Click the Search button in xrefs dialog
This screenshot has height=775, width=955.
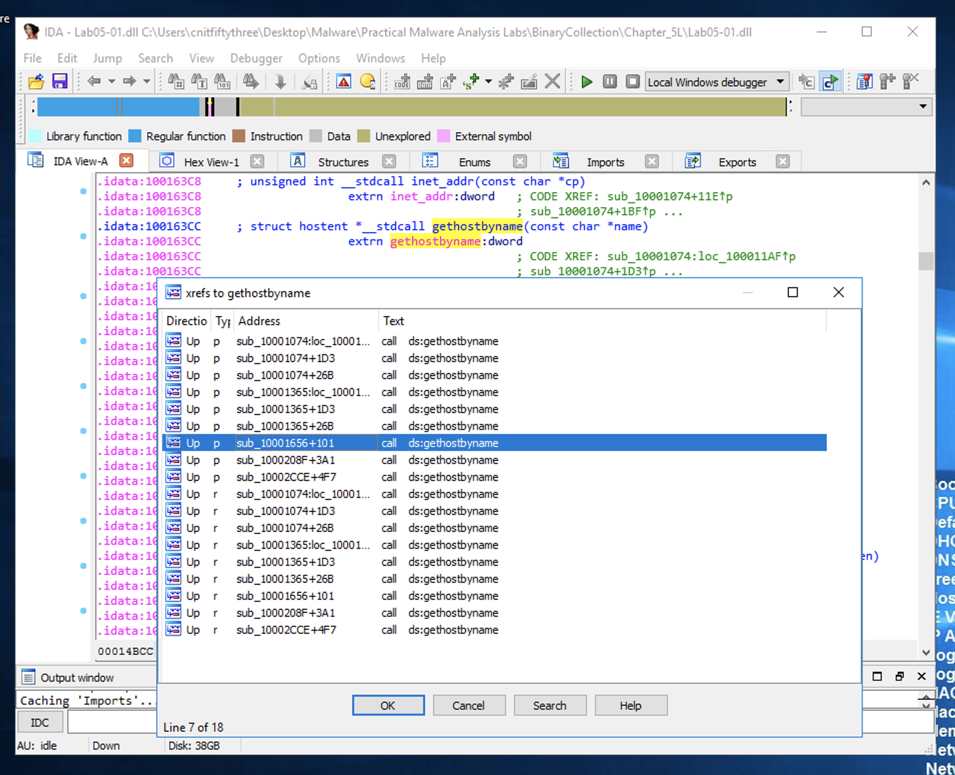pos(549,705)
